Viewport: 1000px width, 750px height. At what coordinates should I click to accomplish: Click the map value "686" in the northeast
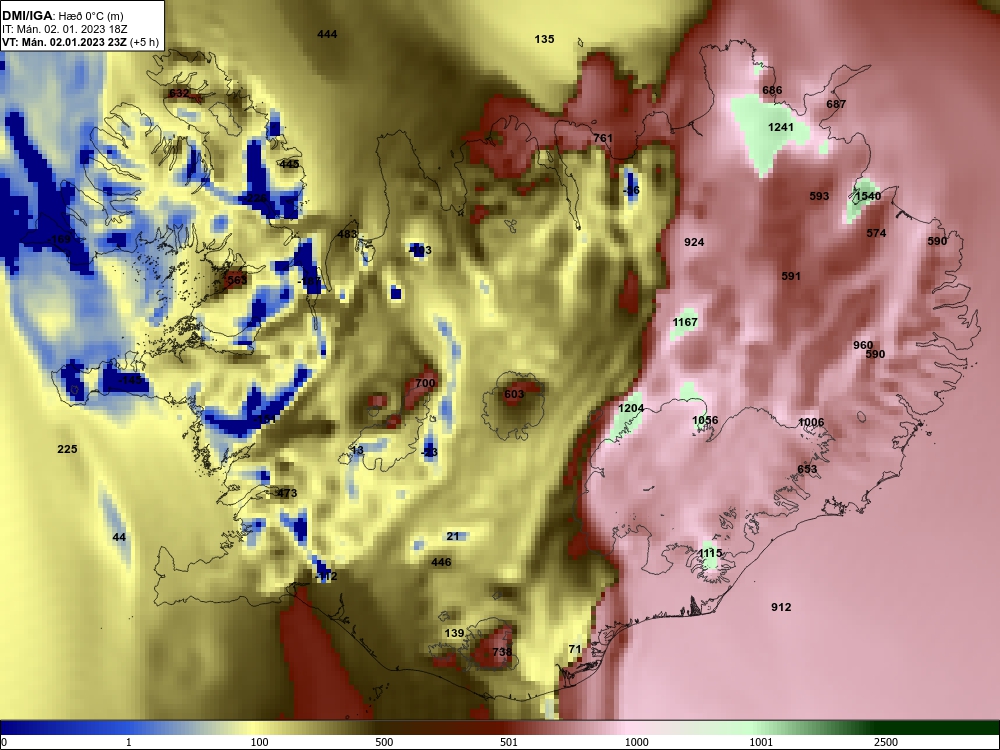tap(772, 91)
